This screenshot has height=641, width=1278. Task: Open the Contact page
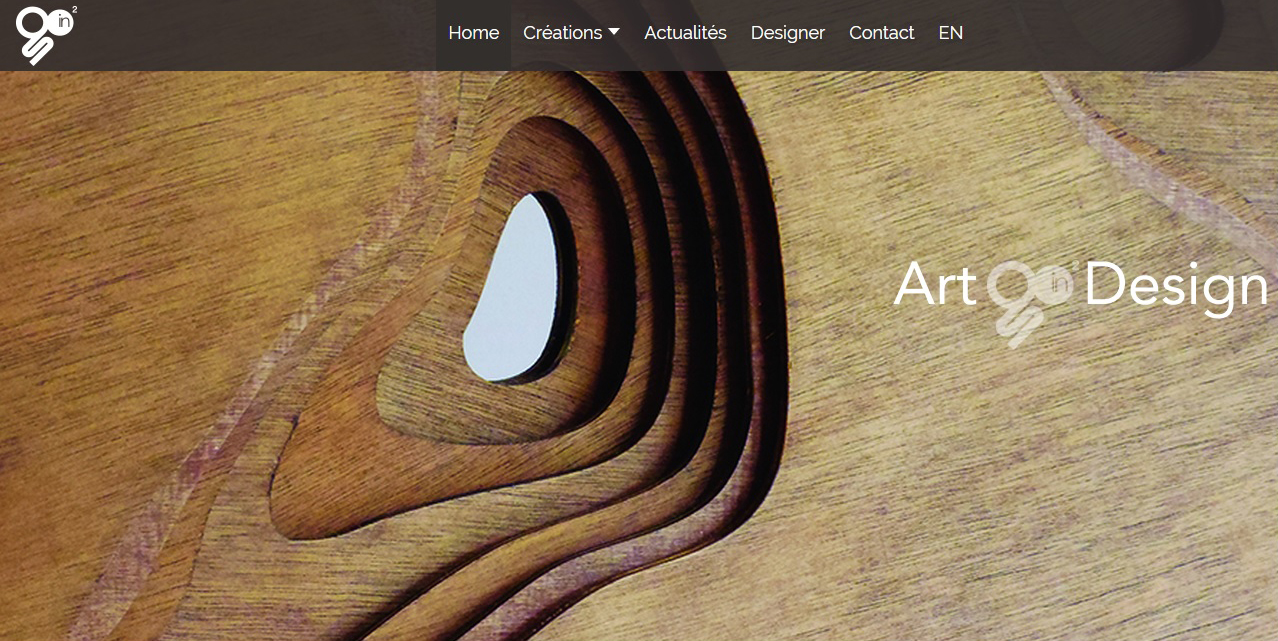tap(881, 33)
